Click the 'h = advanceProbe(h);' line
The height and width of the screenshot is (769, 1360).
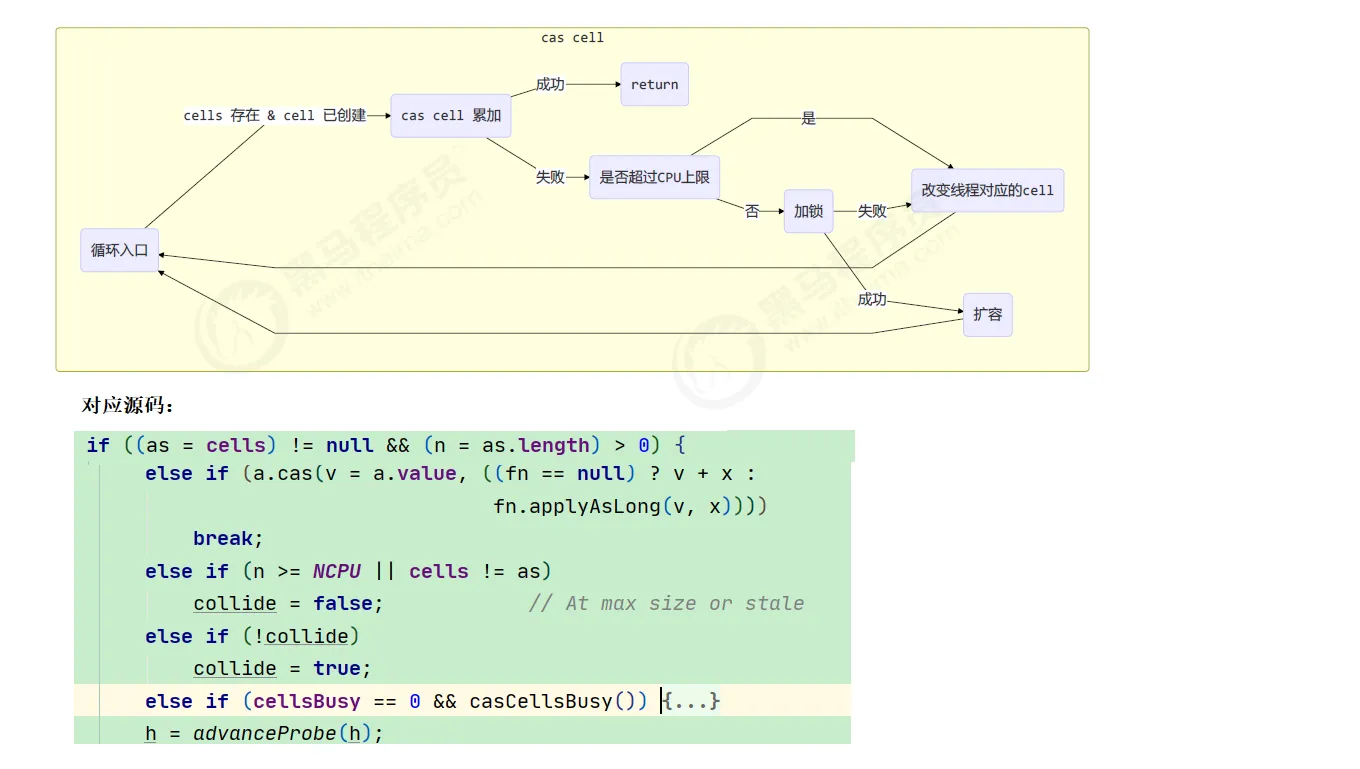265,734
